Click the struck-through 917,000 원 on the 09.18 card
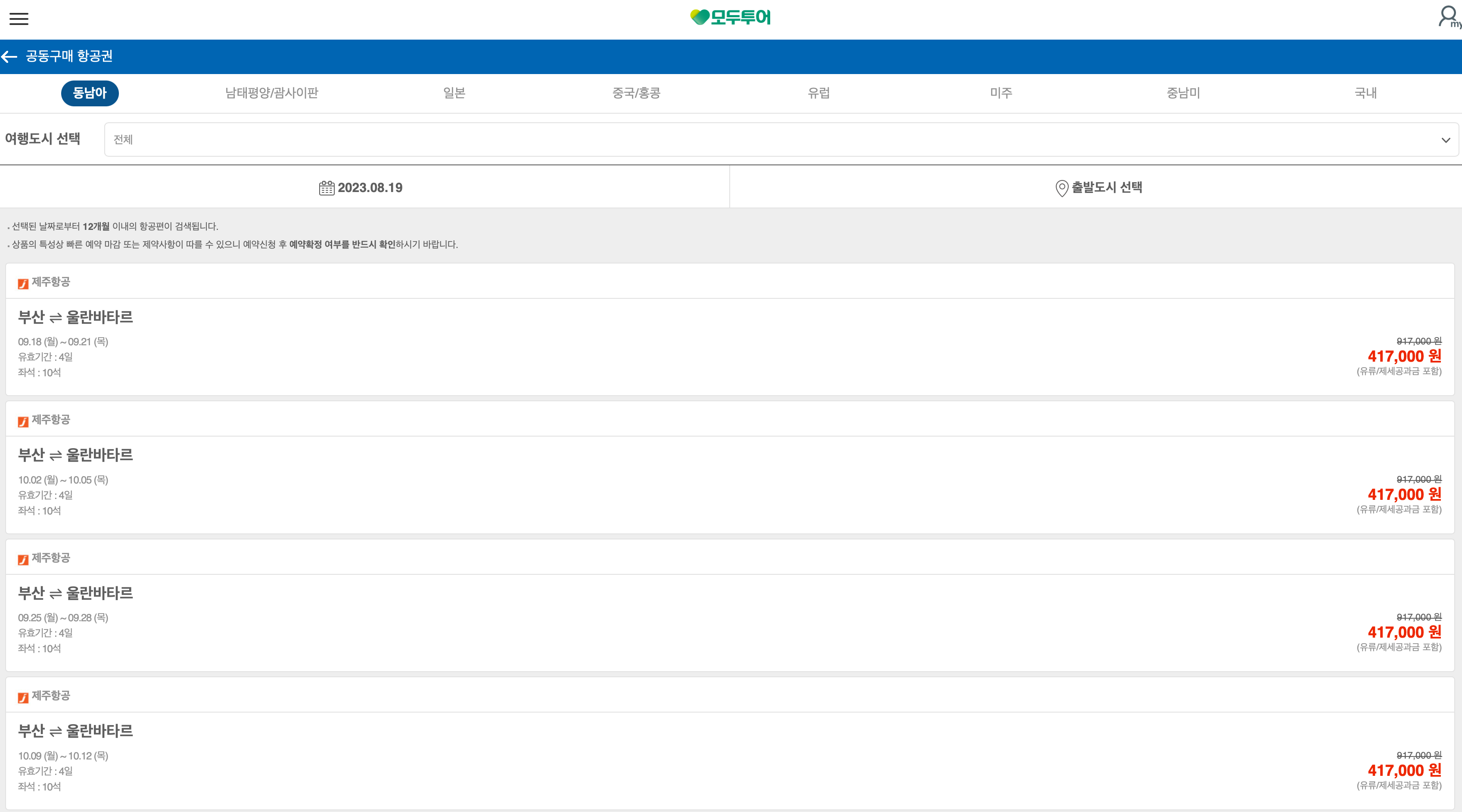 [1419, 341]
